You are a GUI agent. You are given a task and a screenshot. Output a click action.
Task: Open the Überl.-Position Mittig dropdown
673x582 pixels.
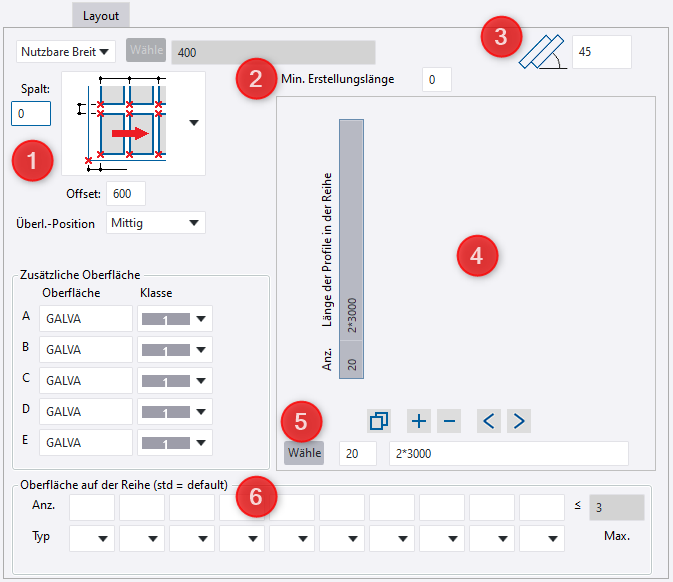pos(156,223)
